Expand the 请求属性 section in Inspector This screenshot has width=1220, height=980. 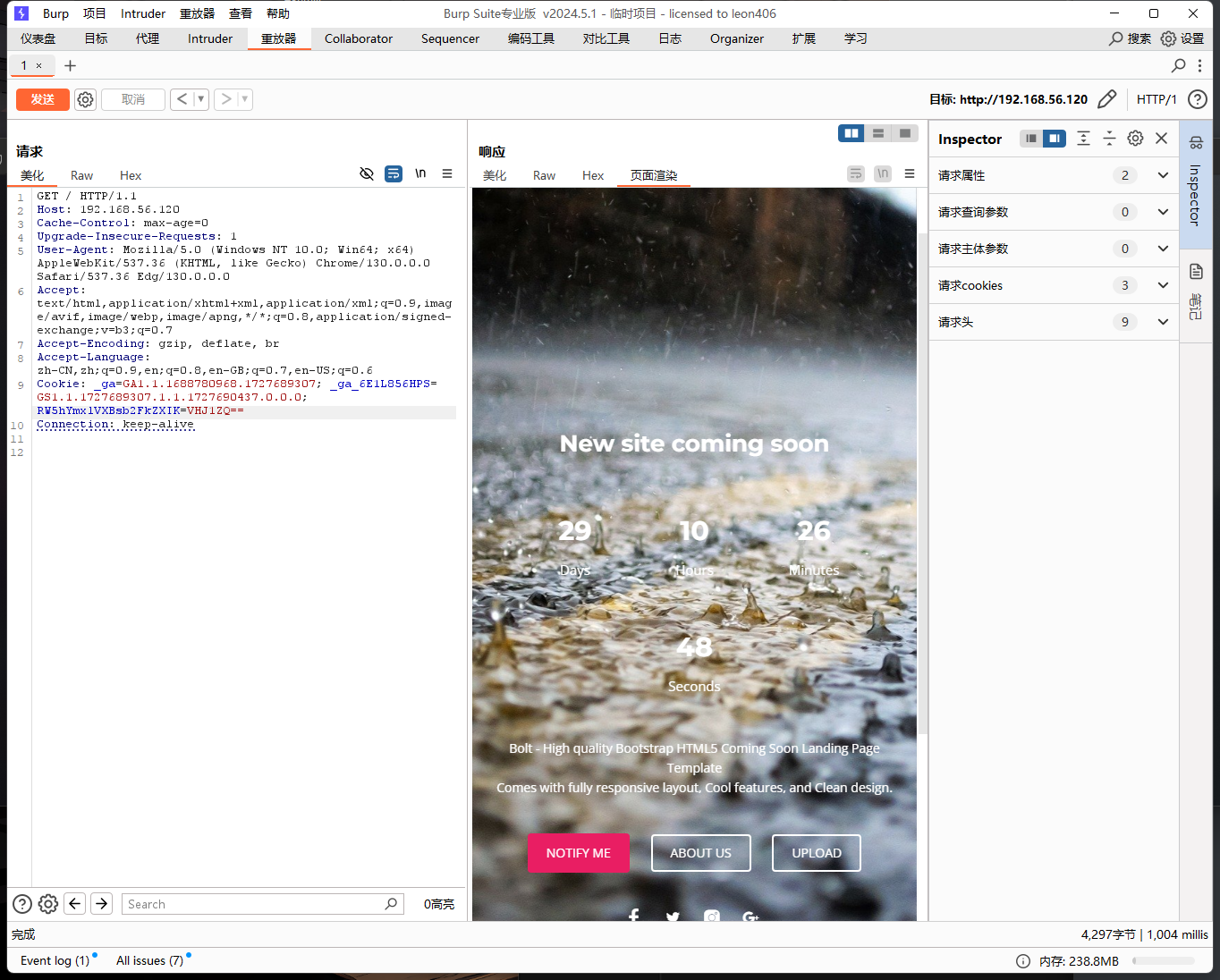click(x=1163, y=175)
